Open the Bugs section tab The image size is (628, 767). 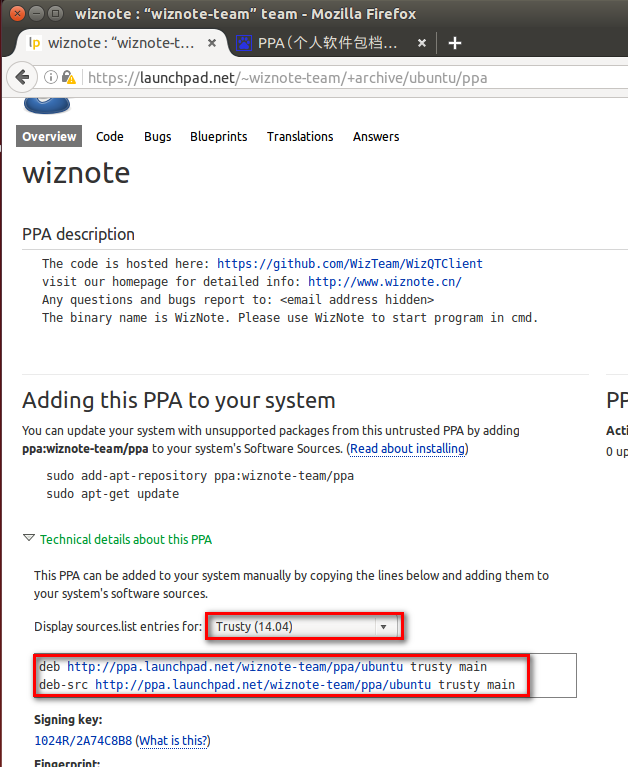[x=157, y=136]
